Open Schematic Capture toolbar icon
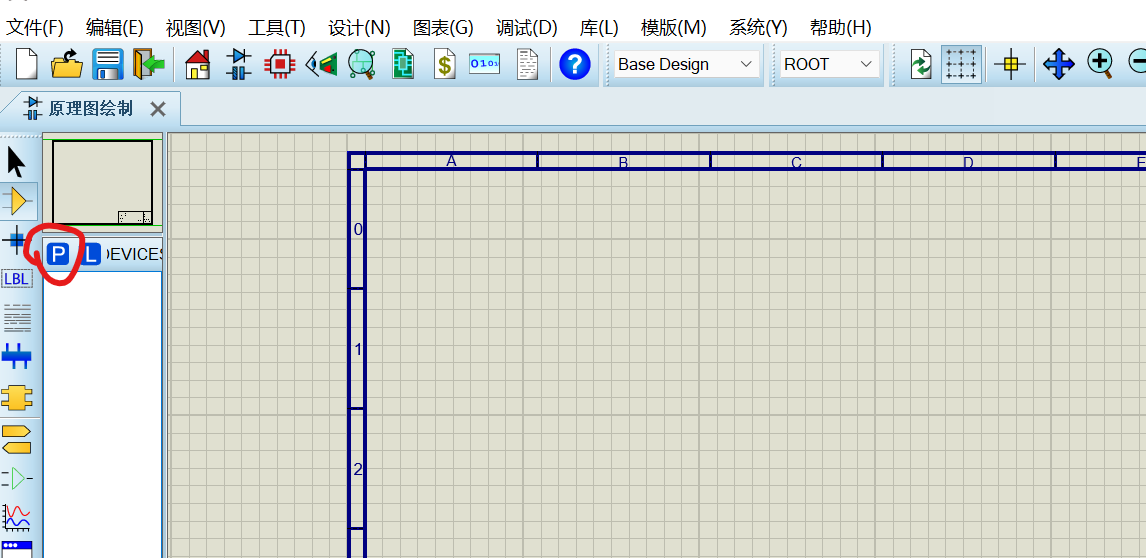1146x558 pixels. pyautogui.click(x=239, y=64)
